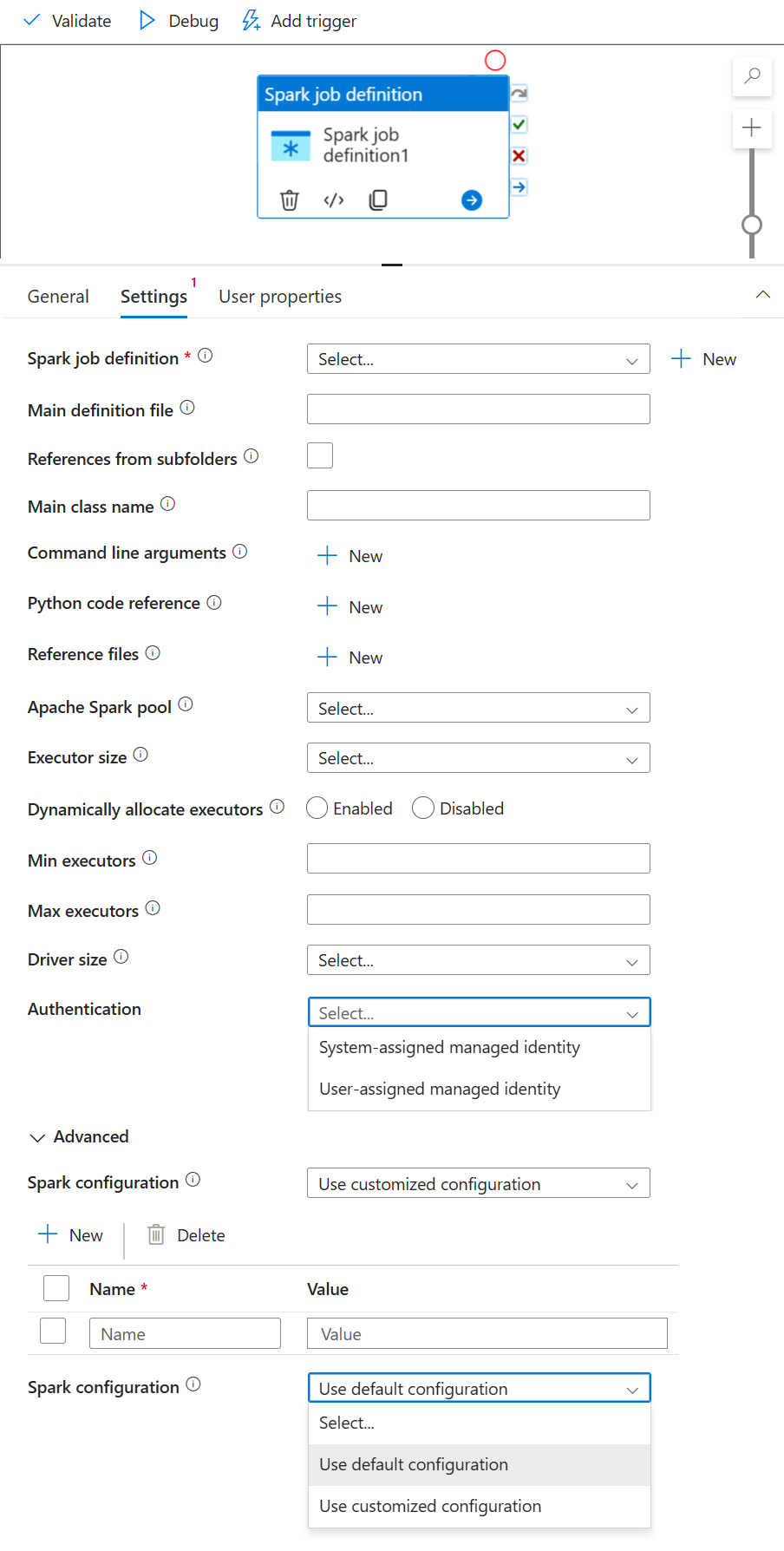Zoom in with the plus icon

click(x=751, y=128)
